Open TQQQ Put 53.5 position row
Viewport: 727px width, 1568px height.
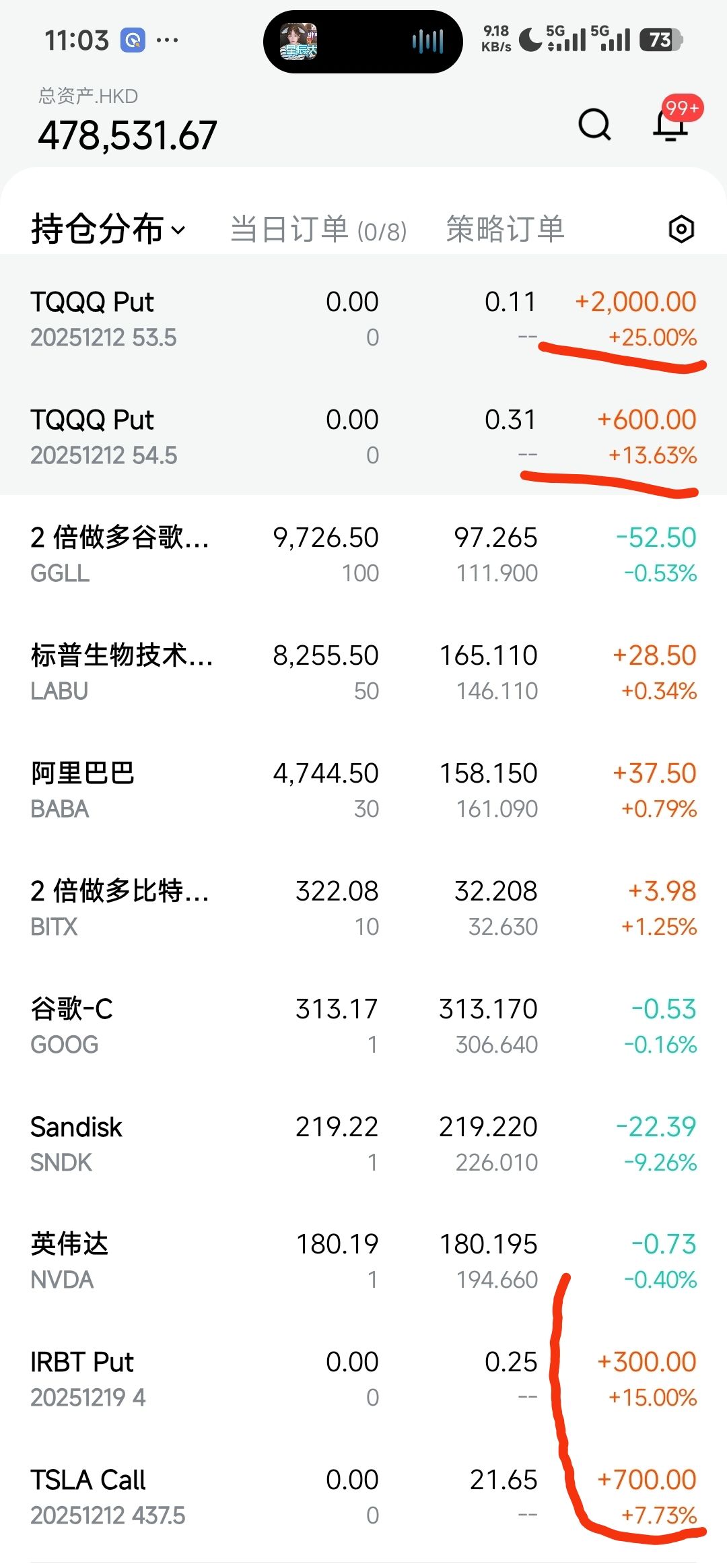click(363, 319)
